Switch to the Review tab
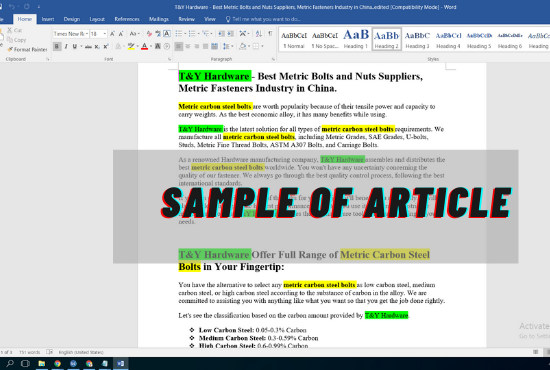This screenshot has height=370, width=550. (186, 19)
